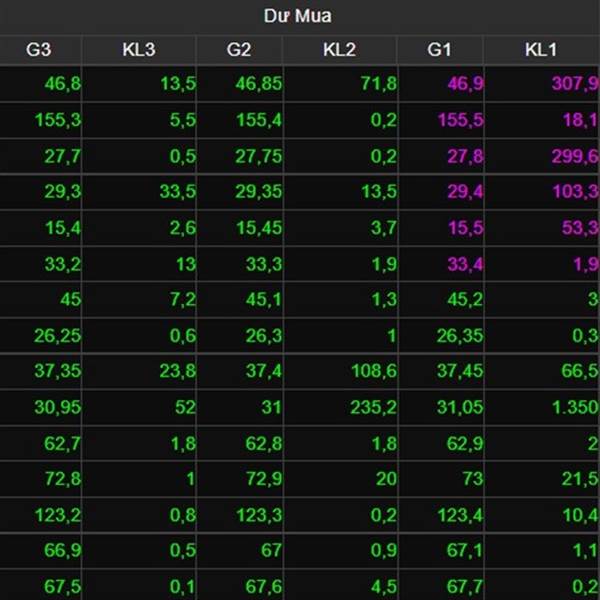Select the G3 price 26,25
Screen dimensions: 600x600
click(57, 336)
